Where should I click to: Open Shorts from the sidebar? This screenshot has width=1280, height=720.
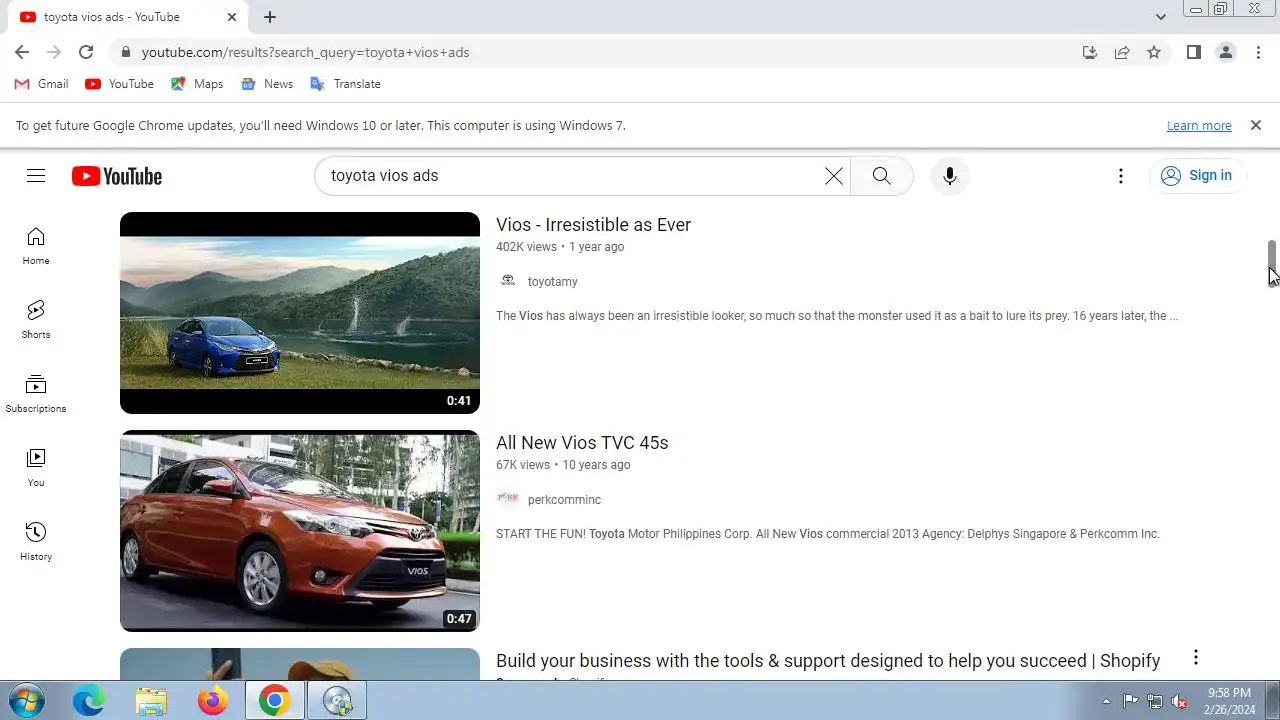(x=36, y=320)
